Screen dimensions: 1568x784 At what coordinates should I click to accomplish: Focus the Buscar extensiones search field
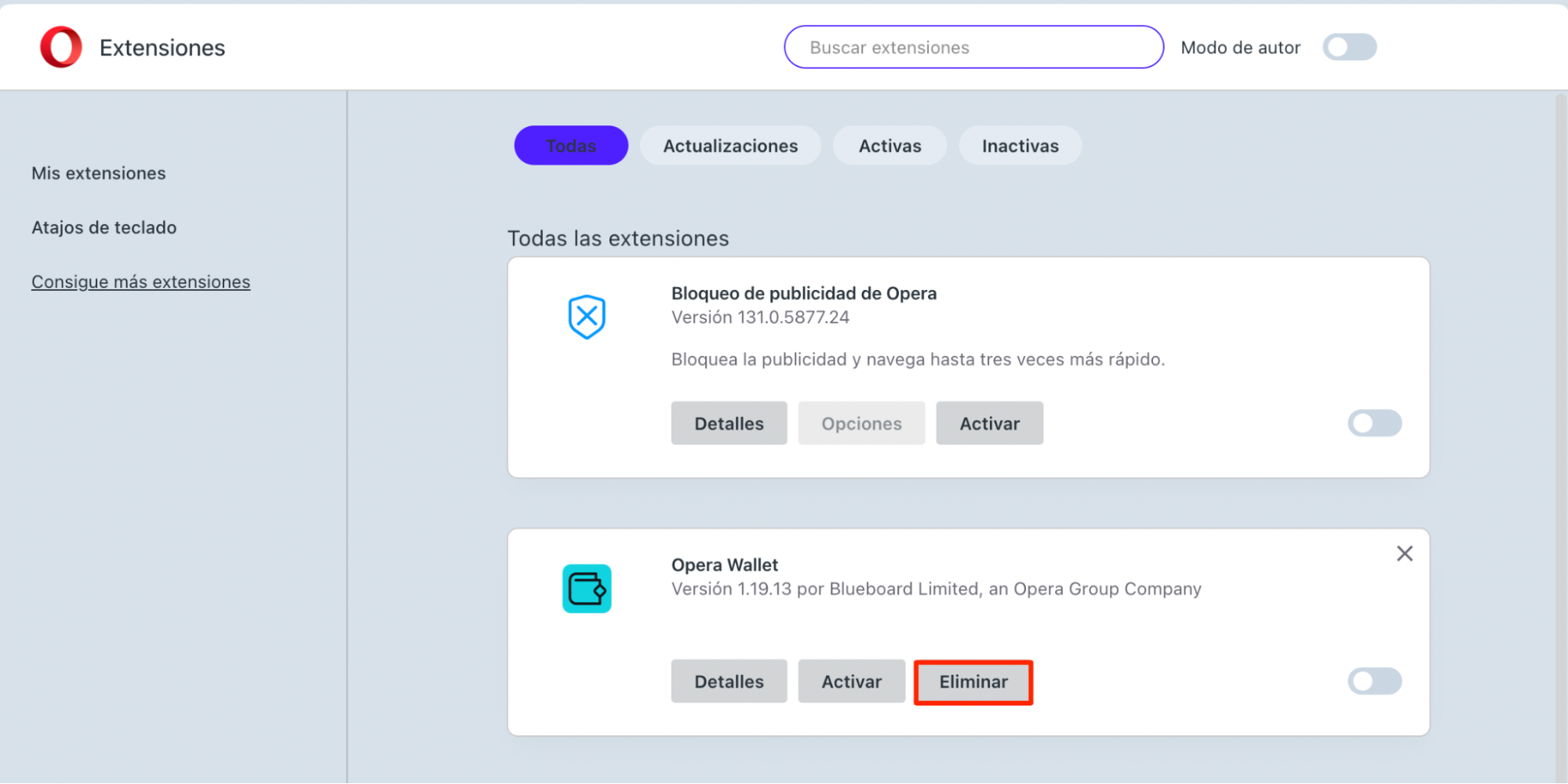[x=973, y=47]
